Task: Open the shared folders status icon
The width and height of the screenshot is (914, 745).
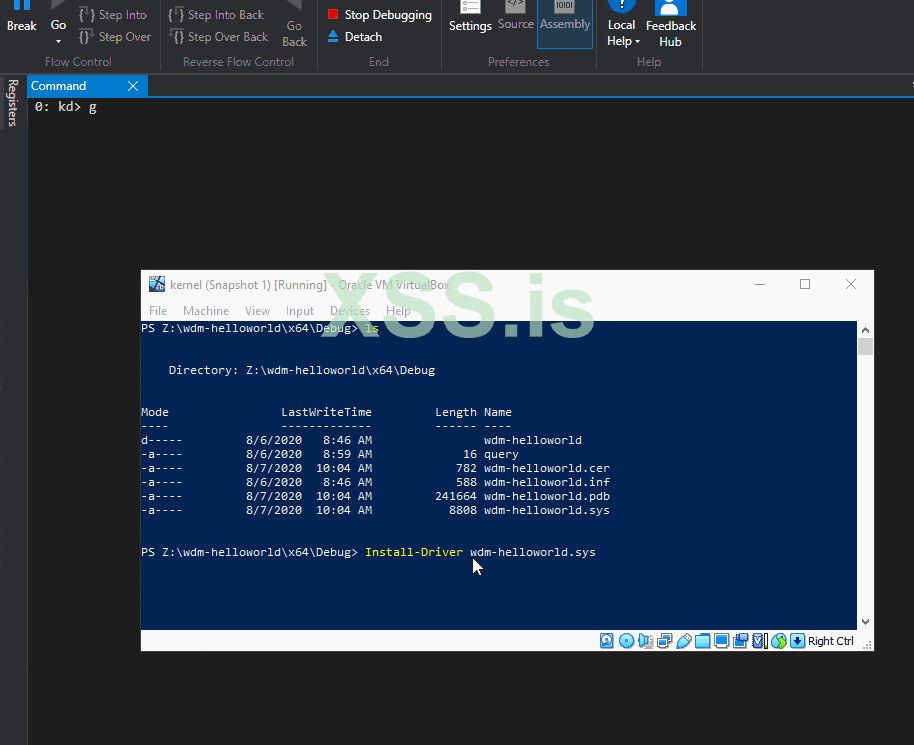Action: pyautogui.click(x=703, y=641)
